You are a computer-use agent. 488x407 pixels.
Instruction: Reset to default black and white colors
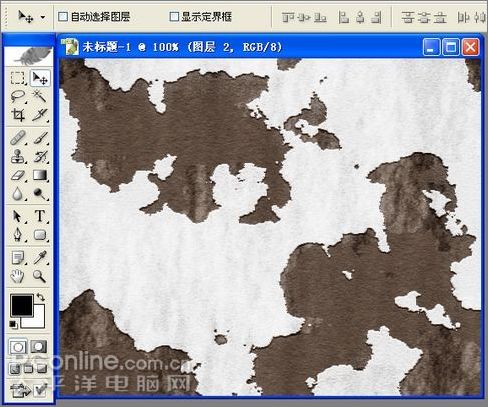click(13, 324)
